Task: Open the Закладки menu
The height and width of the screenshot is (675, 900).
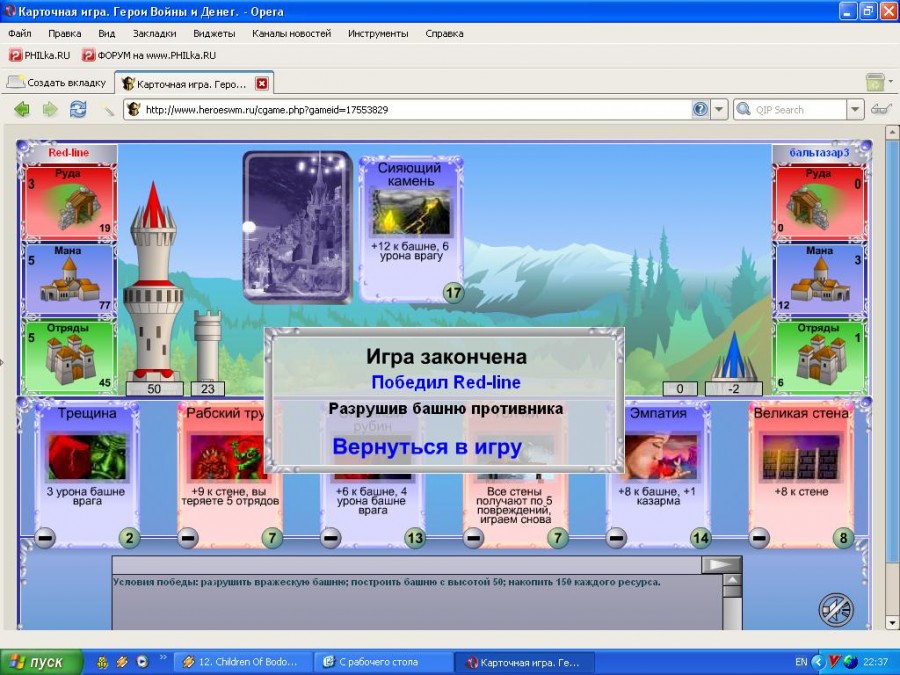Action: tap(154, 33)
